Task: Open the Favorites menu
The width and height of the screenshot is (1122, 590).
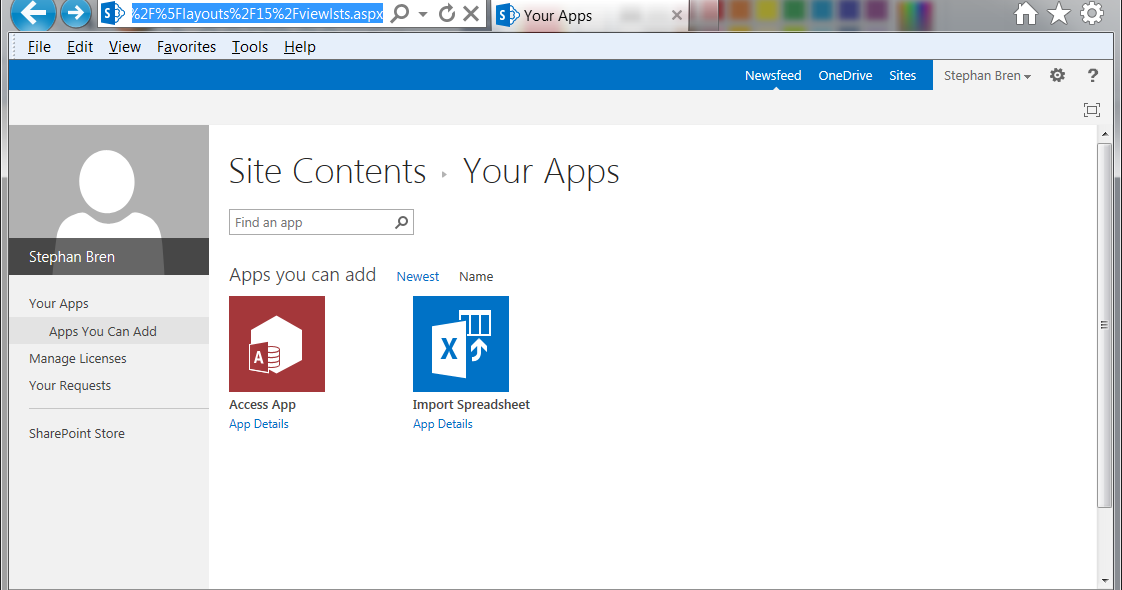Action: 186,46
